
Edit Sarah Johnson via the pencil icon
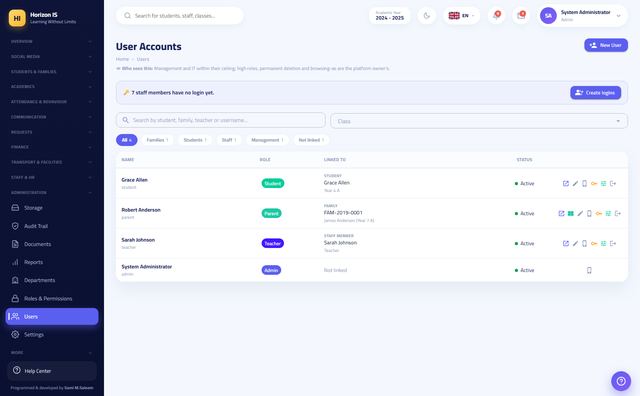575,243
